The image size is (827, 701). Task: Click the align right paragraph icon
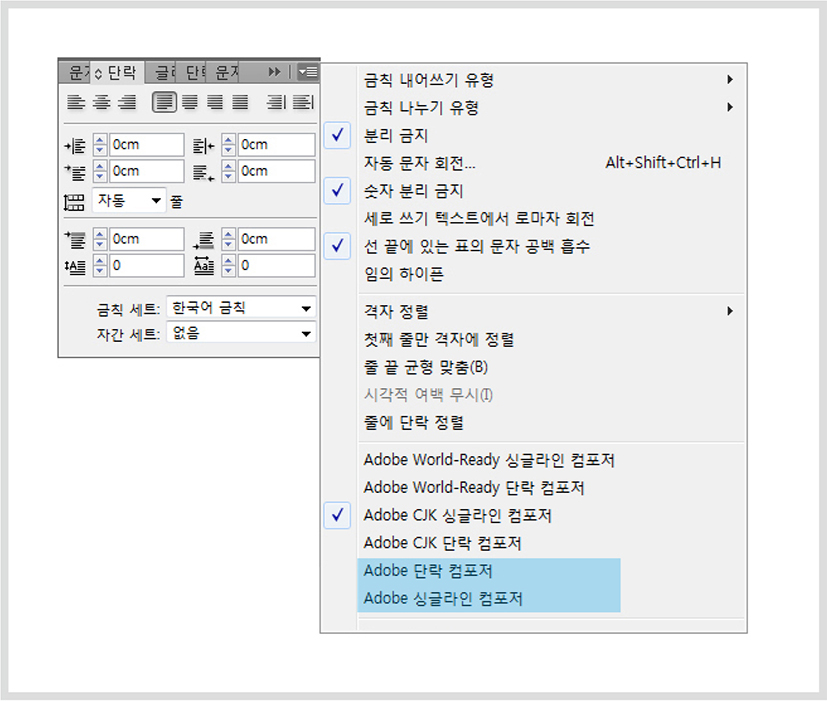tap(127, 102)
